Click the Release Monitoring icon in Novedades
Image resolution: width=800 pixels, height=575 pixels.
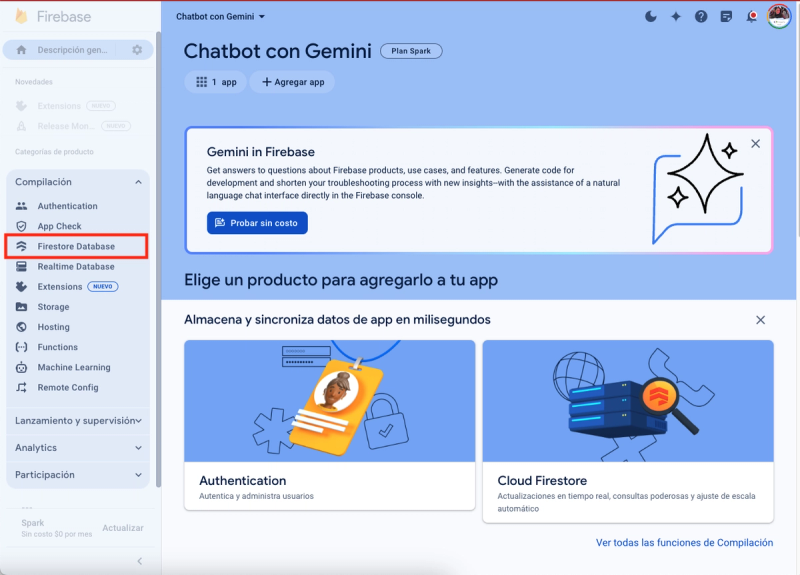[21, 126]
